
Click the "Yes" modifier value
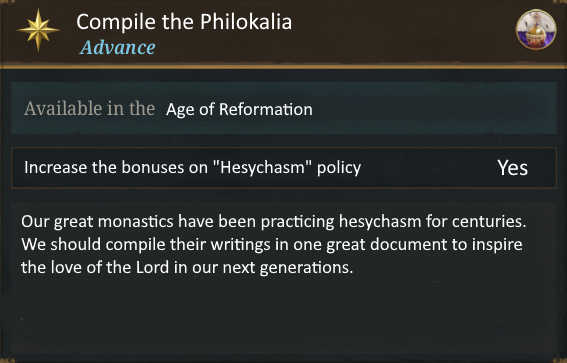[512, 168]
